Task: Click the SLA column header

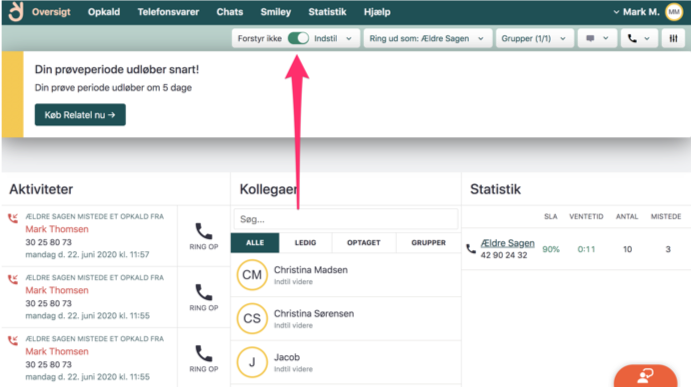Action: coord(550,216)
